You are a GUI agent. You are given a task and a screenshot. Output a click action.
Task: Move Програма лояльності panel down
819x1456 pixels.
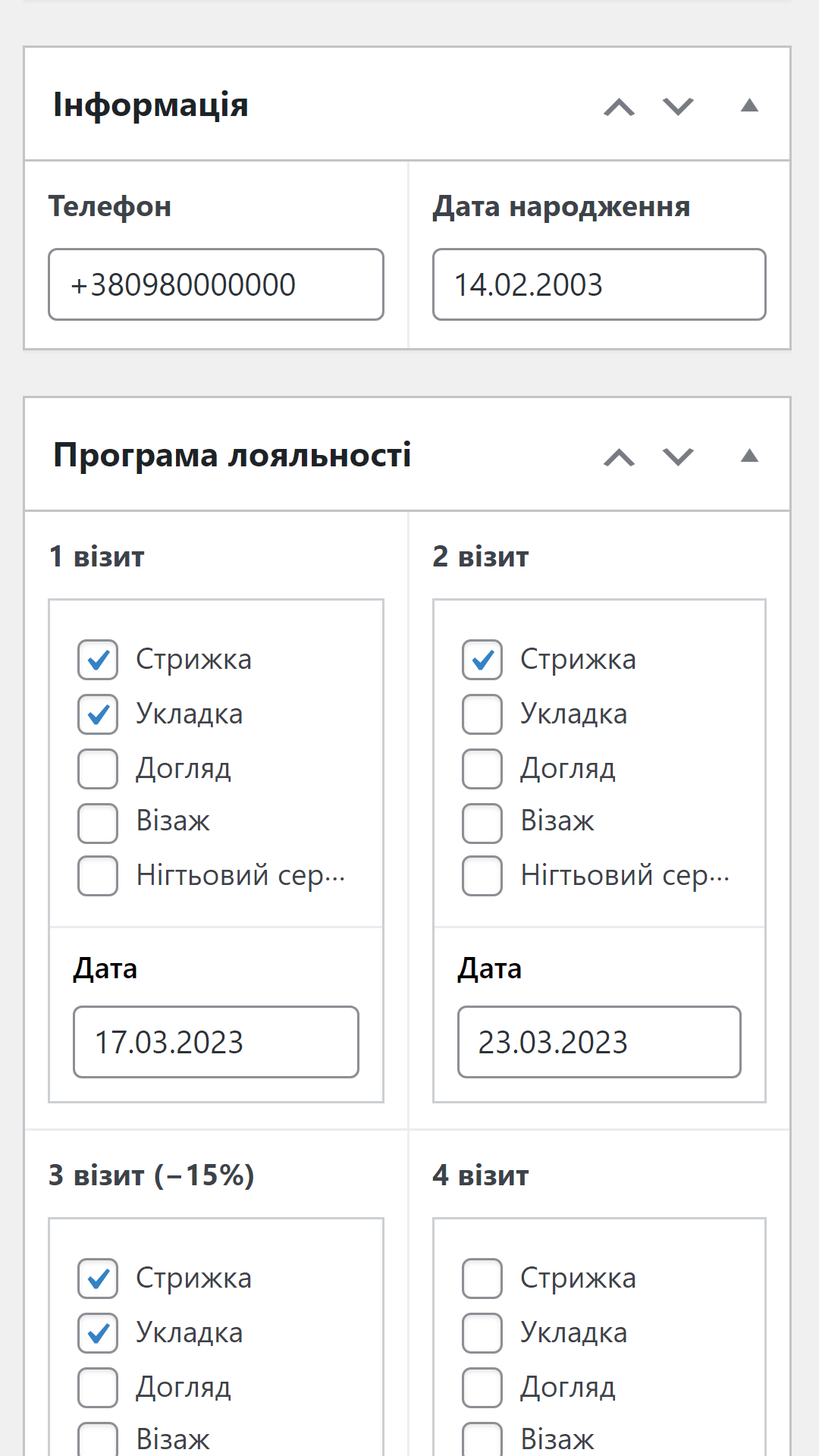click(x=678, y=457)
